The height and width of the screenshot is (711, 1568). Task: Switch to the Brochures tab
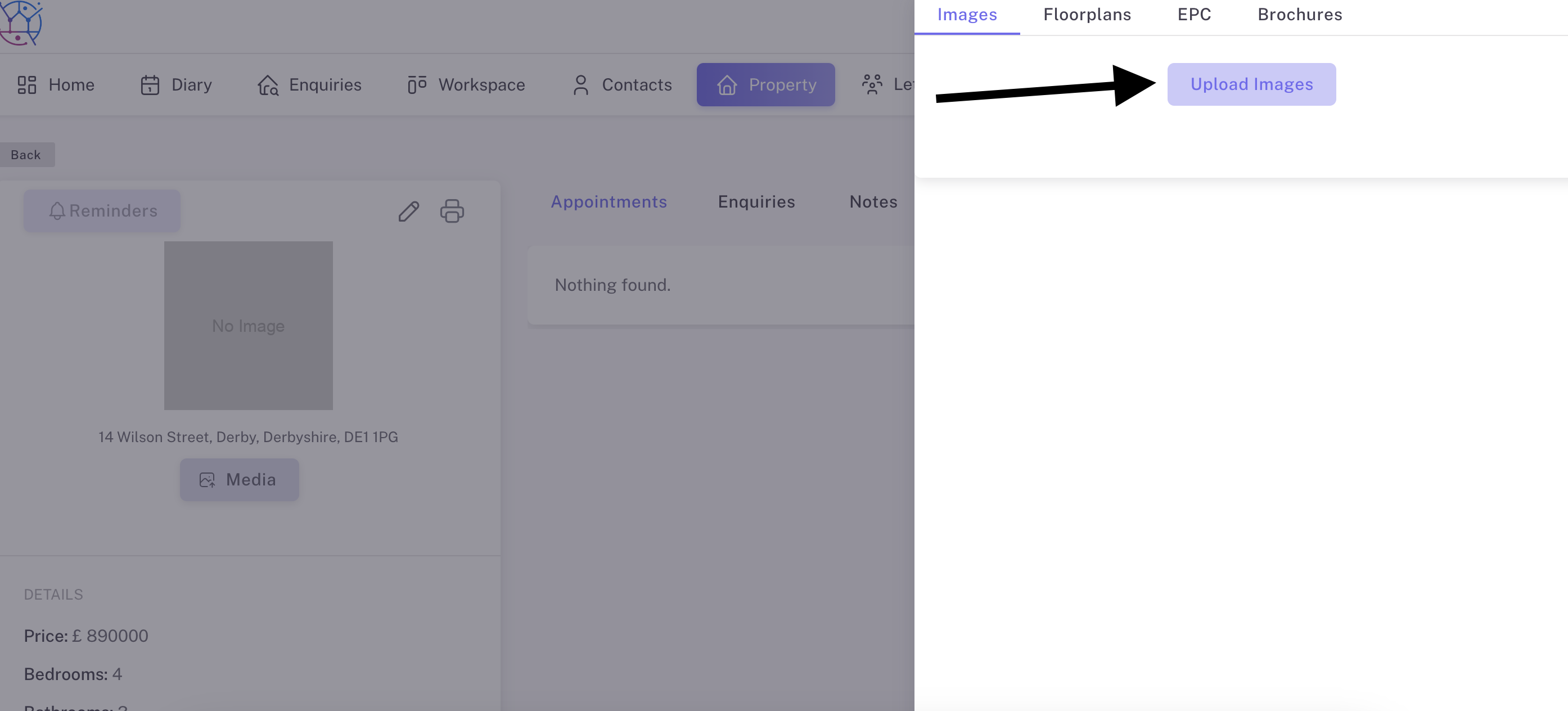(1299, 15)
